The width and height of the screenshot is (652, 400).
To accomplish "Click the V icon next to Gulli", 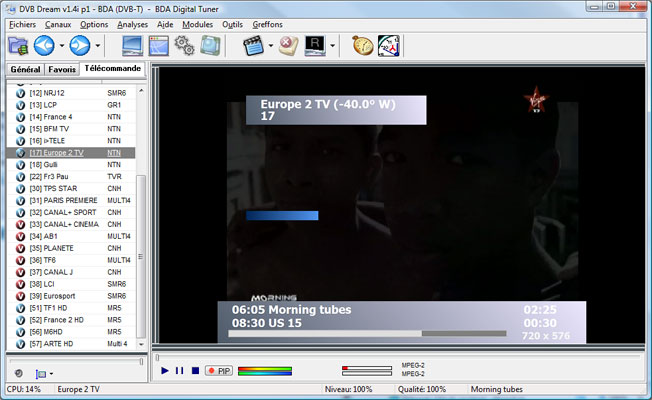I will click(20, 165).
